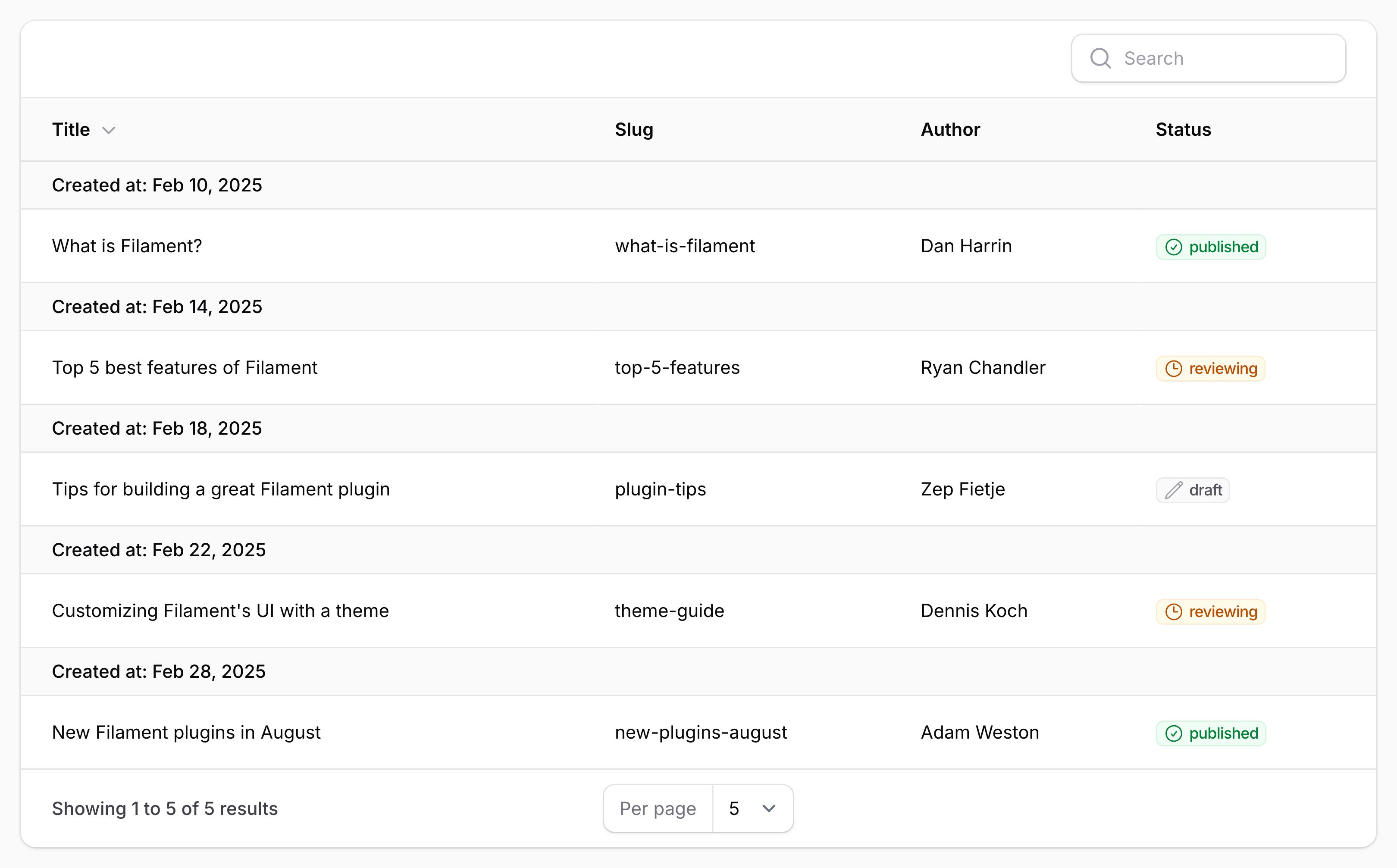Open the Per page dropdown showing 5
The height and width of the screenshot is (868, 1397).
click(x=752, y=808)
